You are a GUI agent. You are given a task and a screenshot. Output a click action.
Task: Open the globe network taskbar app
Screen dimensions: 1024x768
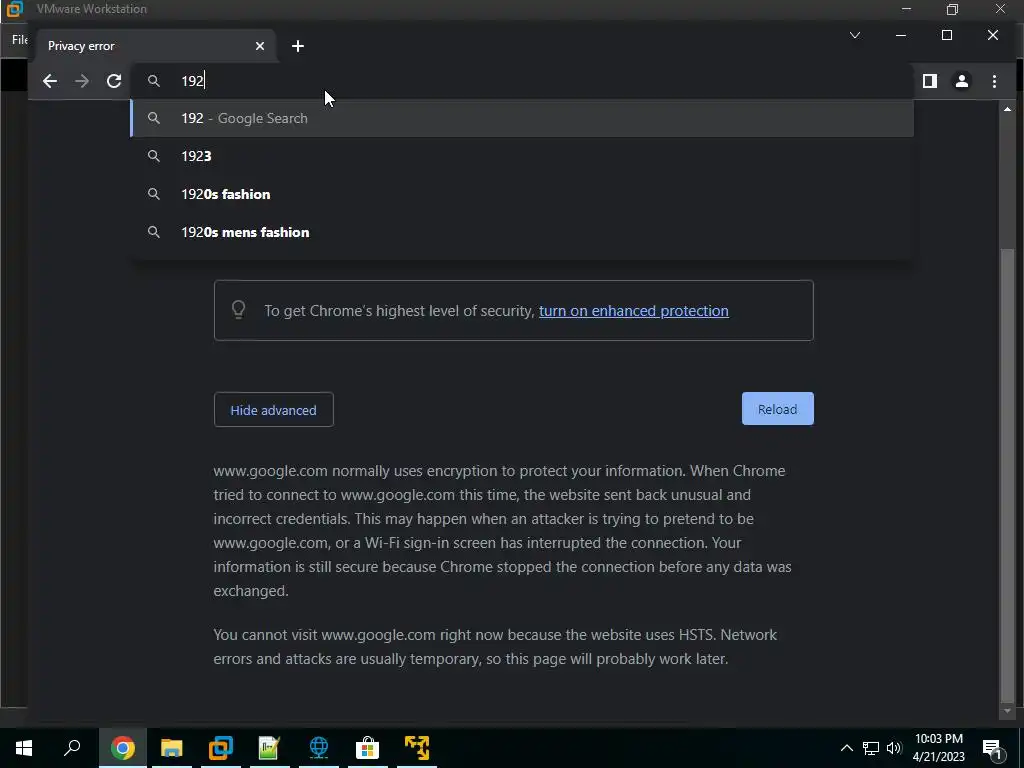coord(319,748)
